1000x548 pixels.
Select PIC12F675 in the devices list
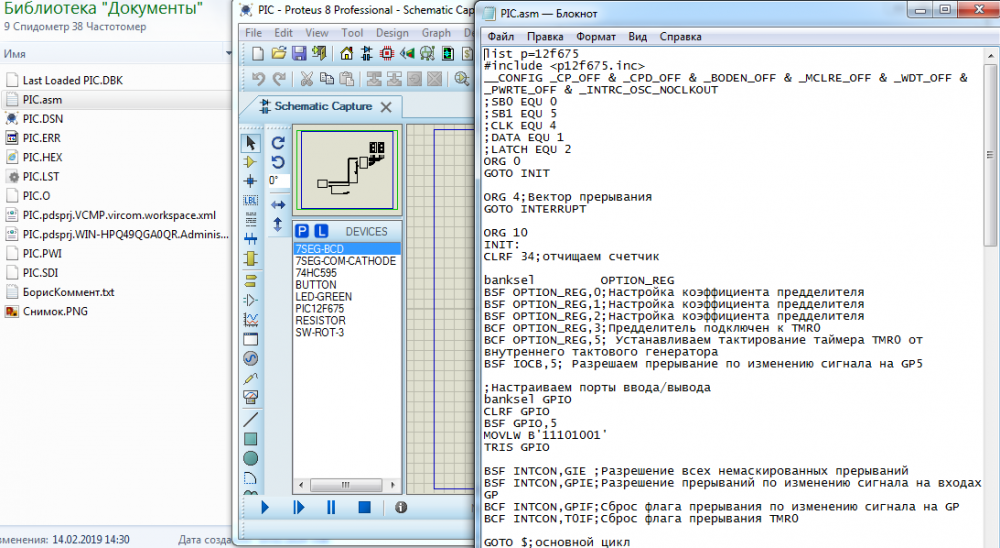[x=319, y=309]
